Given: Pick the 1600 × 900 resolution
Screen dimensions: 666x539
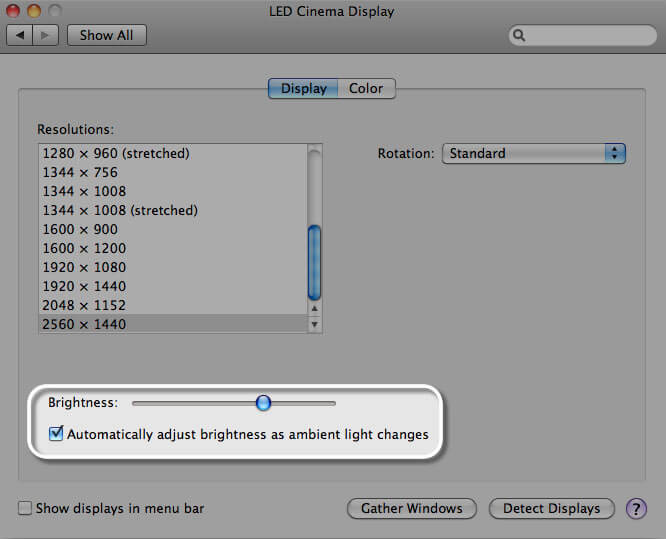Looking at the screenshot, I should [172, 229].
